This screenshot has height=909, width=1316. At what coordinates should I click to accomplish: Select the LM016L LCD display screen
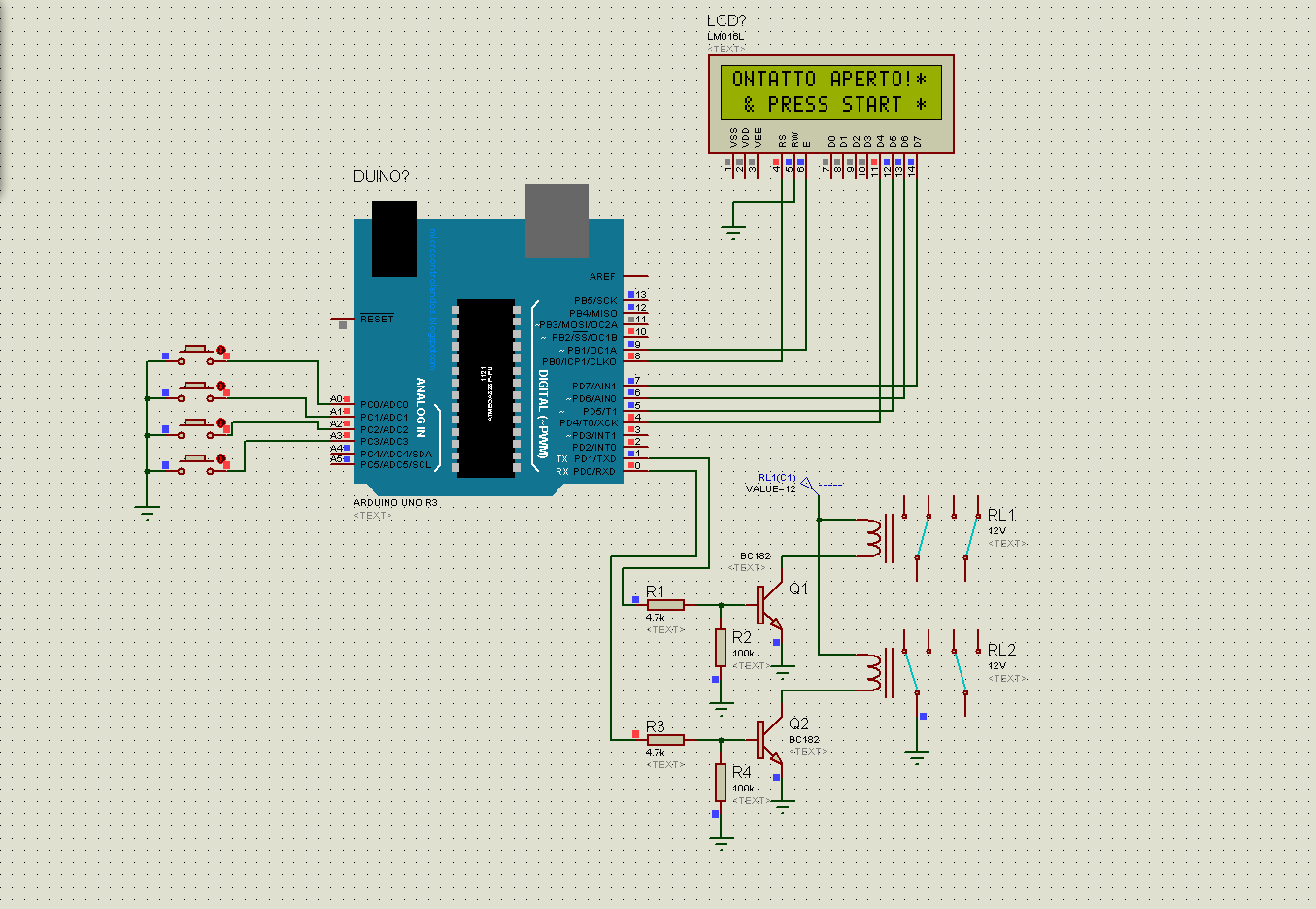click(x=830, y=92)
